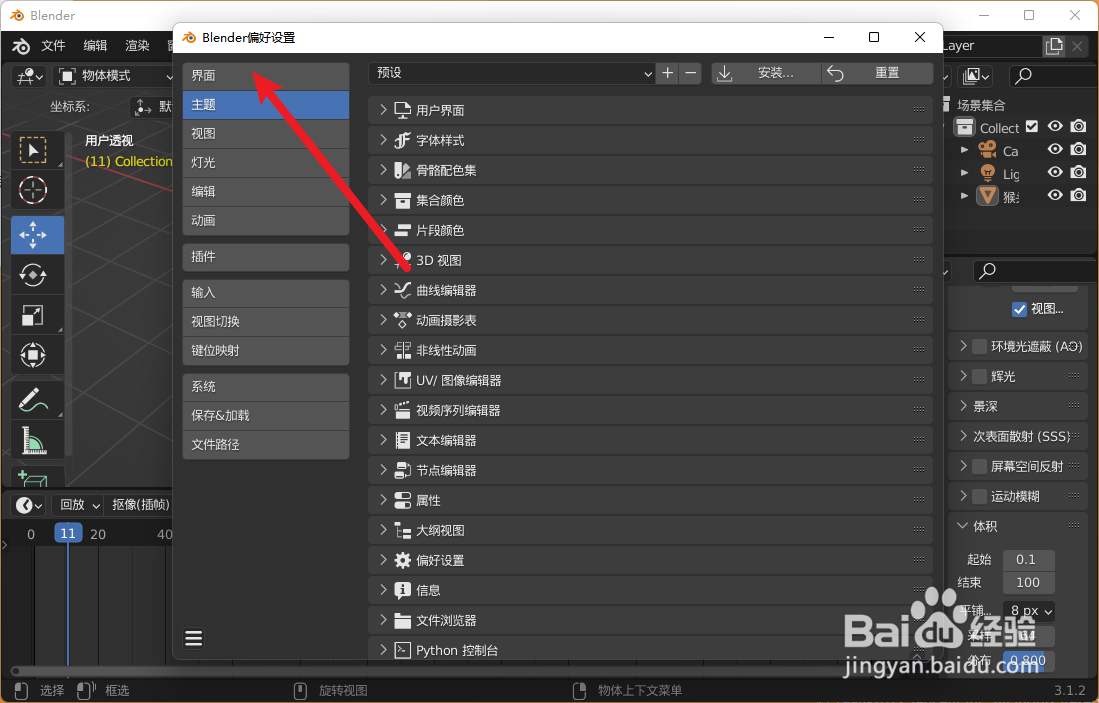Viewport: 1099px width, 703px height.
Task: Select the 3D Cursor tool
Action: pos(33,190)
